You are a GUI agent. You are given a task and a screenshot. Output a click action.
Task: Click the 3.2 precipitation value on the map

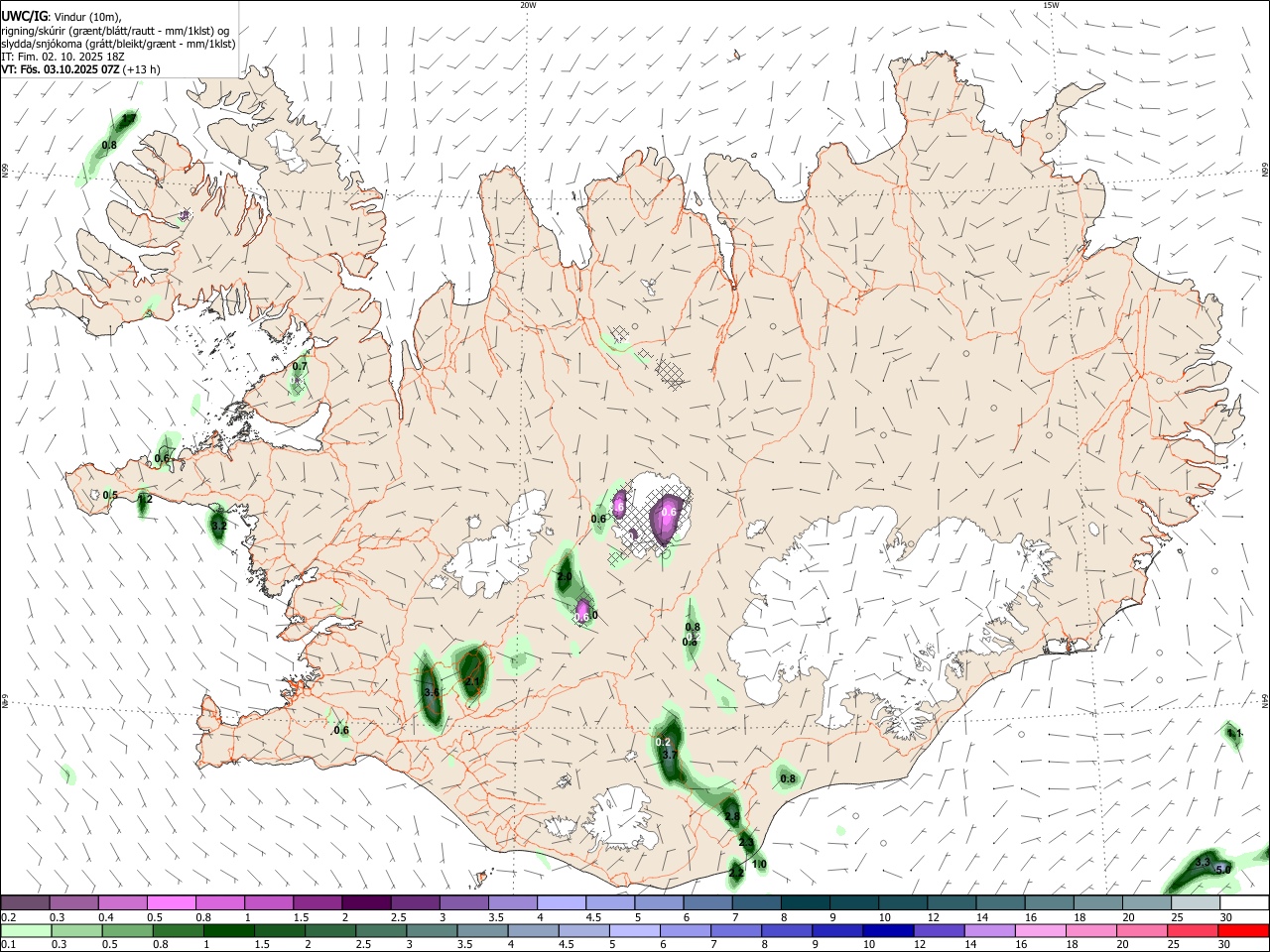tap(219, 526)
